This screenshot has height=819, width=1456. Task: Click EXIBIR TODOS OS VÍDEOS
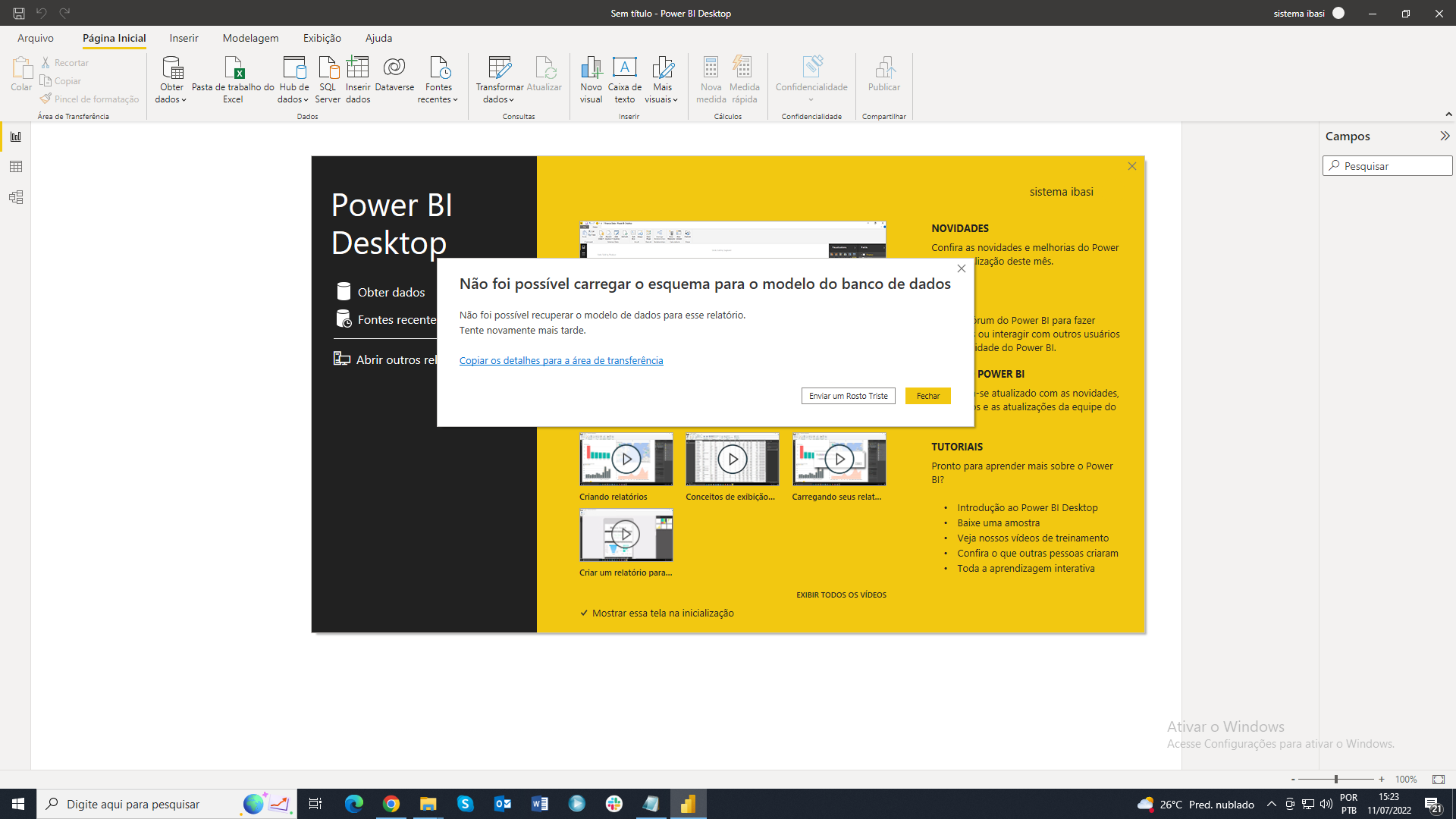tap(841, 595)
